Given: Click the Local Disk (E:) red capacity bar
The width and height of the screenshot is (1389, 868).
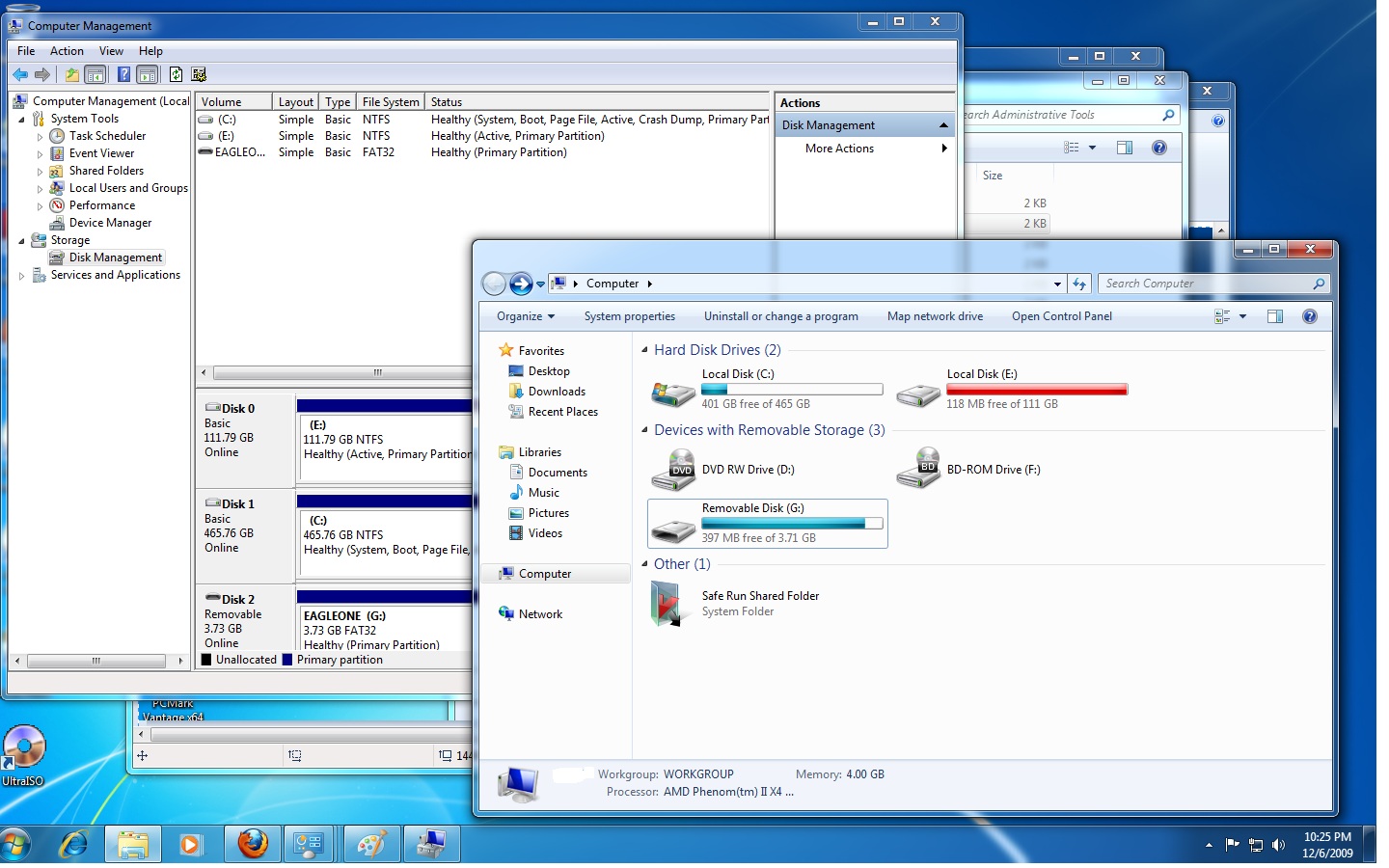Looking at the screenshot, I should tap(1037, 390).
